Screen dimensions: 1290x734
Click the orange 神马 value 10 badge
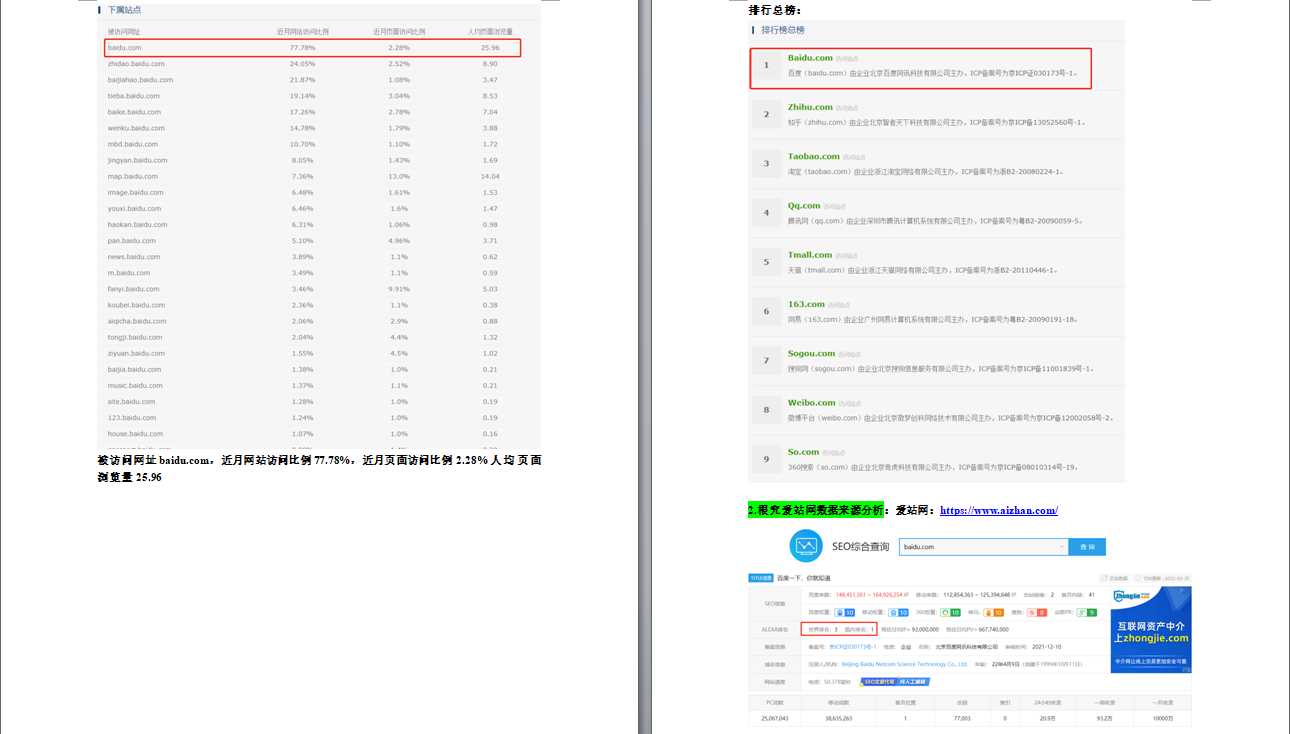point(994,612)
